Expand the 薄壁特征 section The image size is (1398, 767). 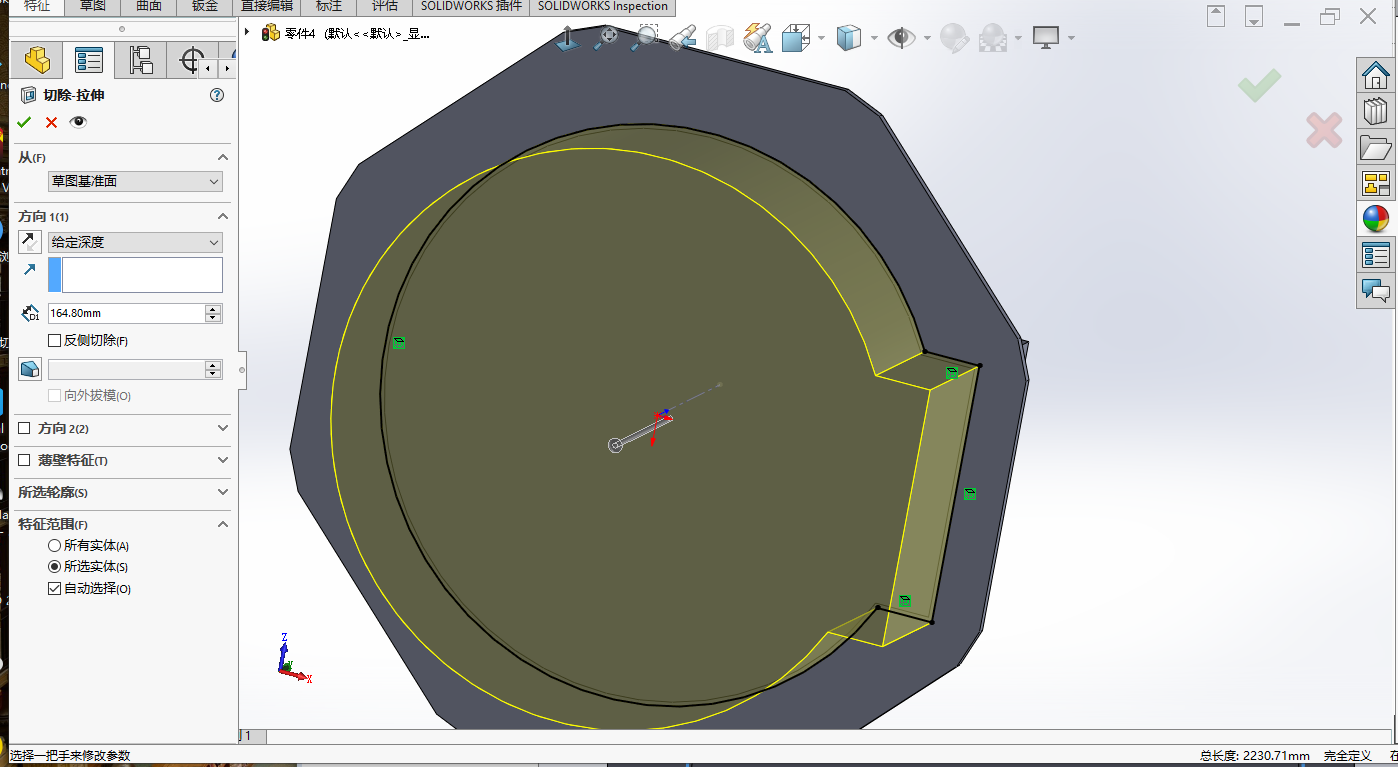click(x=223, y=460)
